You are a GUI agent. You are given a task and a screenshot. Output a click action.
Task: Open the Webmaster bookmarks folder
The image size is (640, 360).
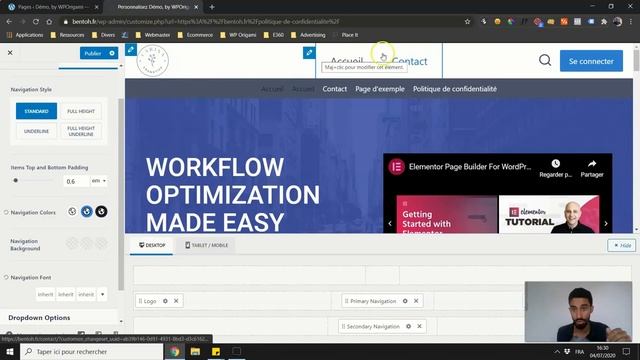153,35
